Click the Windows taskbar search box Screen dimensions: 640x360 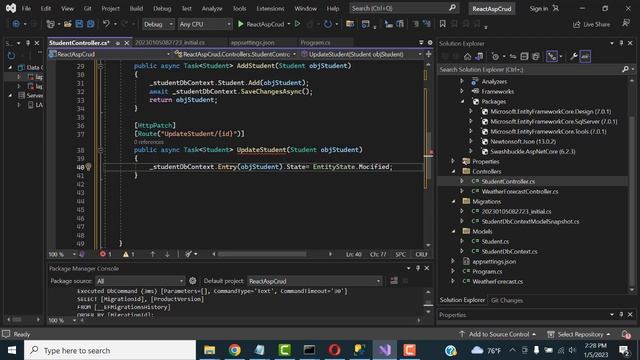pos(110,350)
